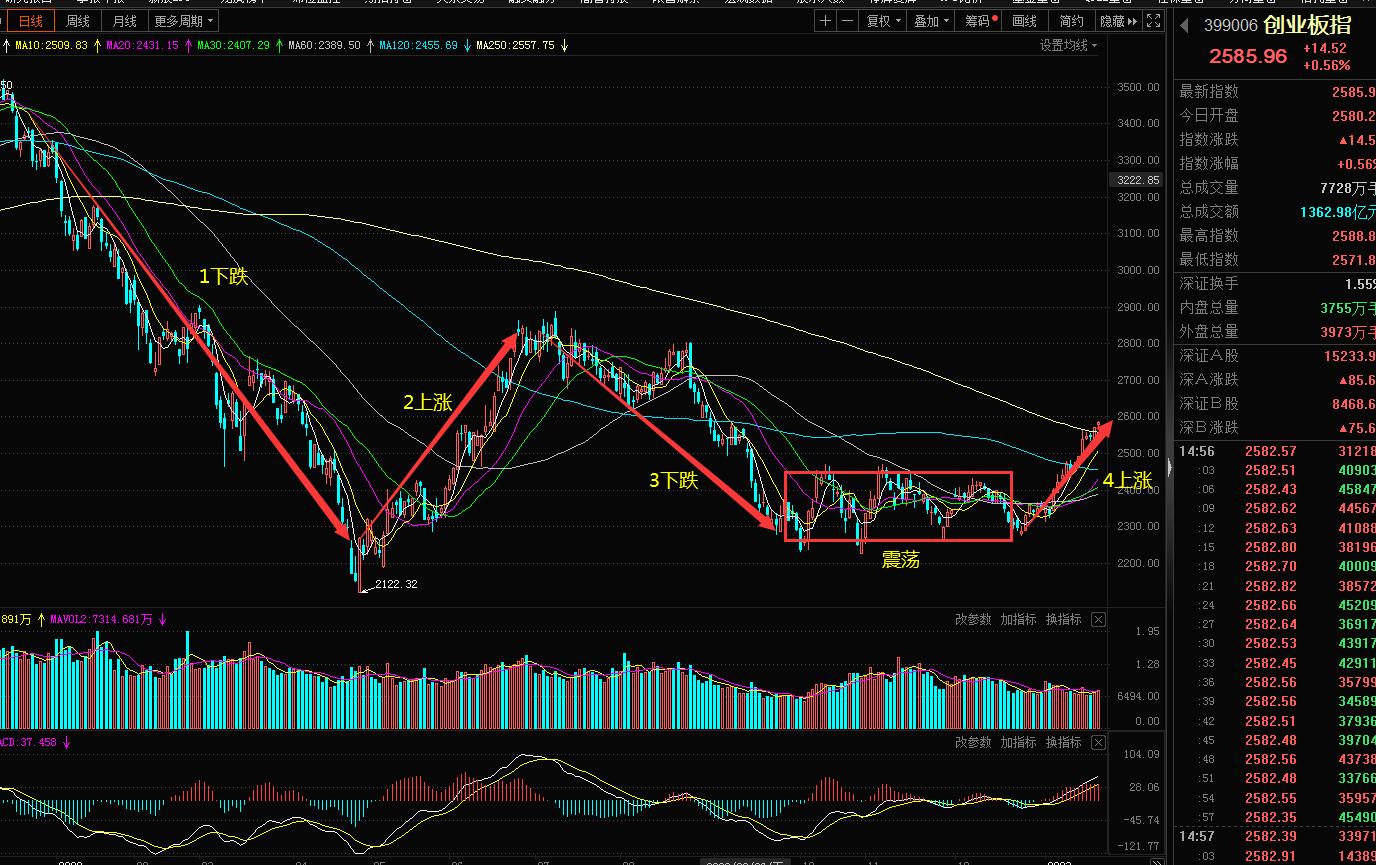Expand the 设置均线 dropdown
1376x865 pixels.
1068,45
